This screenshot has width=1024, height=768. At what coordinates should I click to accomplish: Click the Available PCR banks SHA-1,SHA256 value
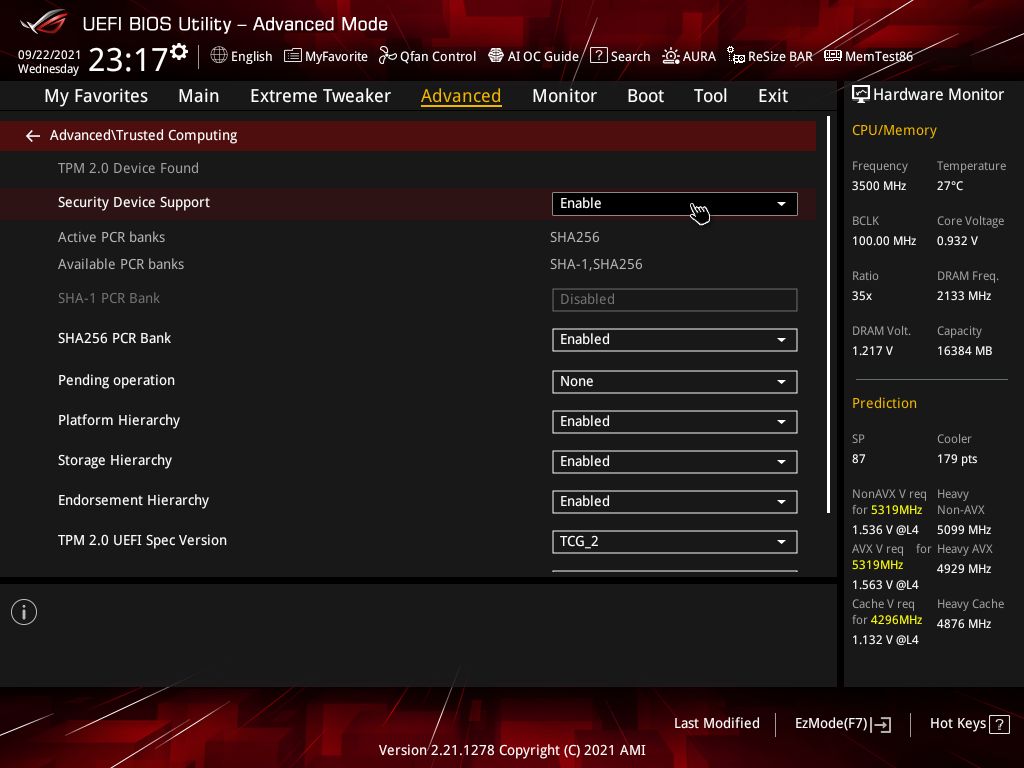click(x=596, y=264)
